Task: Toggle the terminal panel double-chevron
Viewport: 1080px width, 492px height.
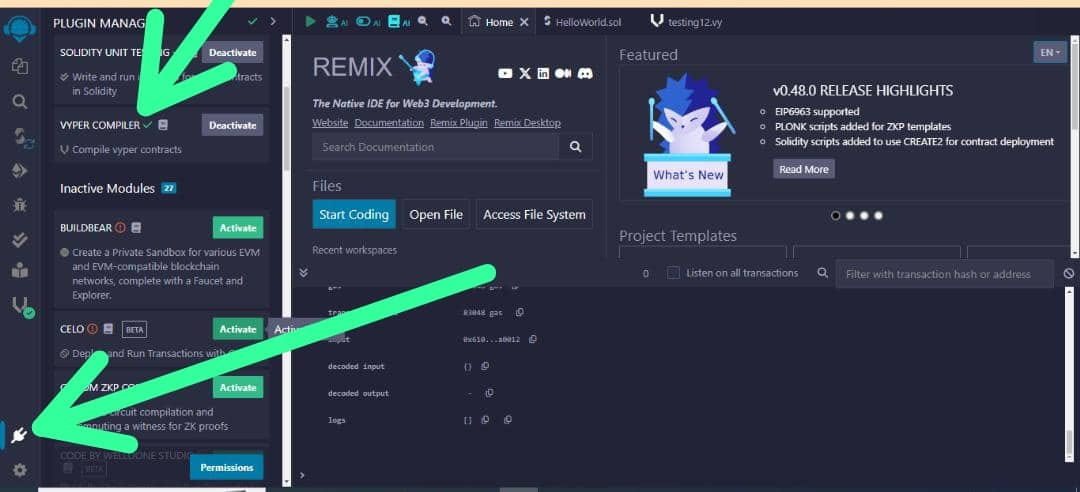Action: tap(304, 273)
